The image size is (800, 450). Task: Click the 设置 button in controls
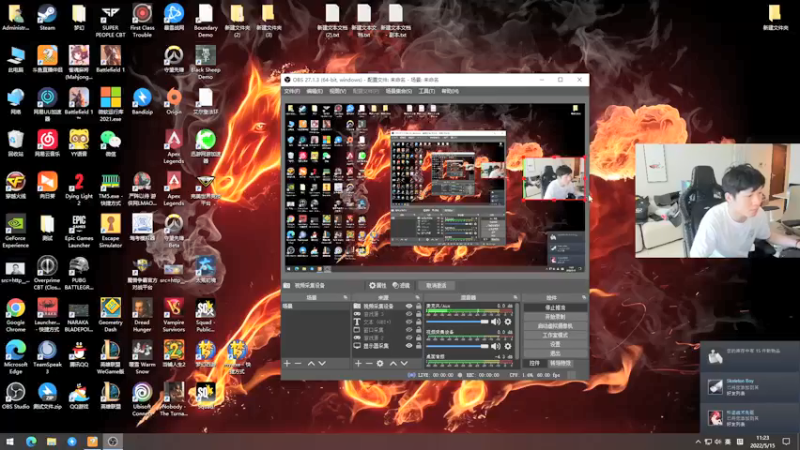554,344
